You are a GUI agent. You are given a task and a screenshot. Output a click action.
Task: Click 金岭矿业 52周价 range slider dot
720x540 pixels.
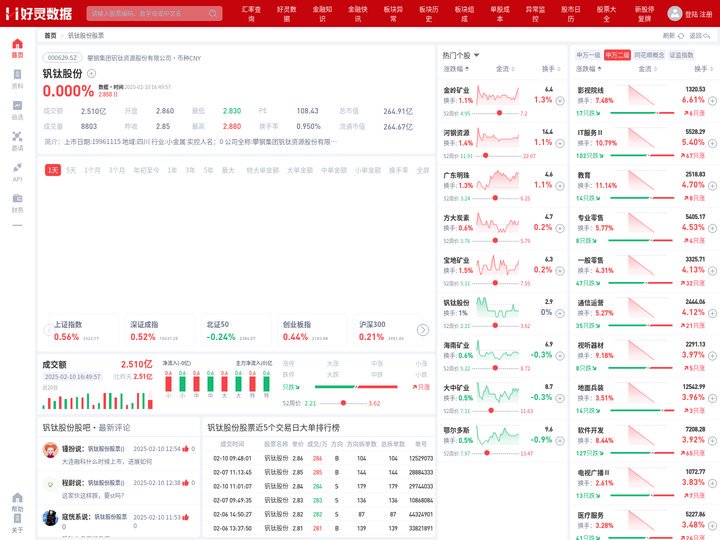[x=499, y=113]
